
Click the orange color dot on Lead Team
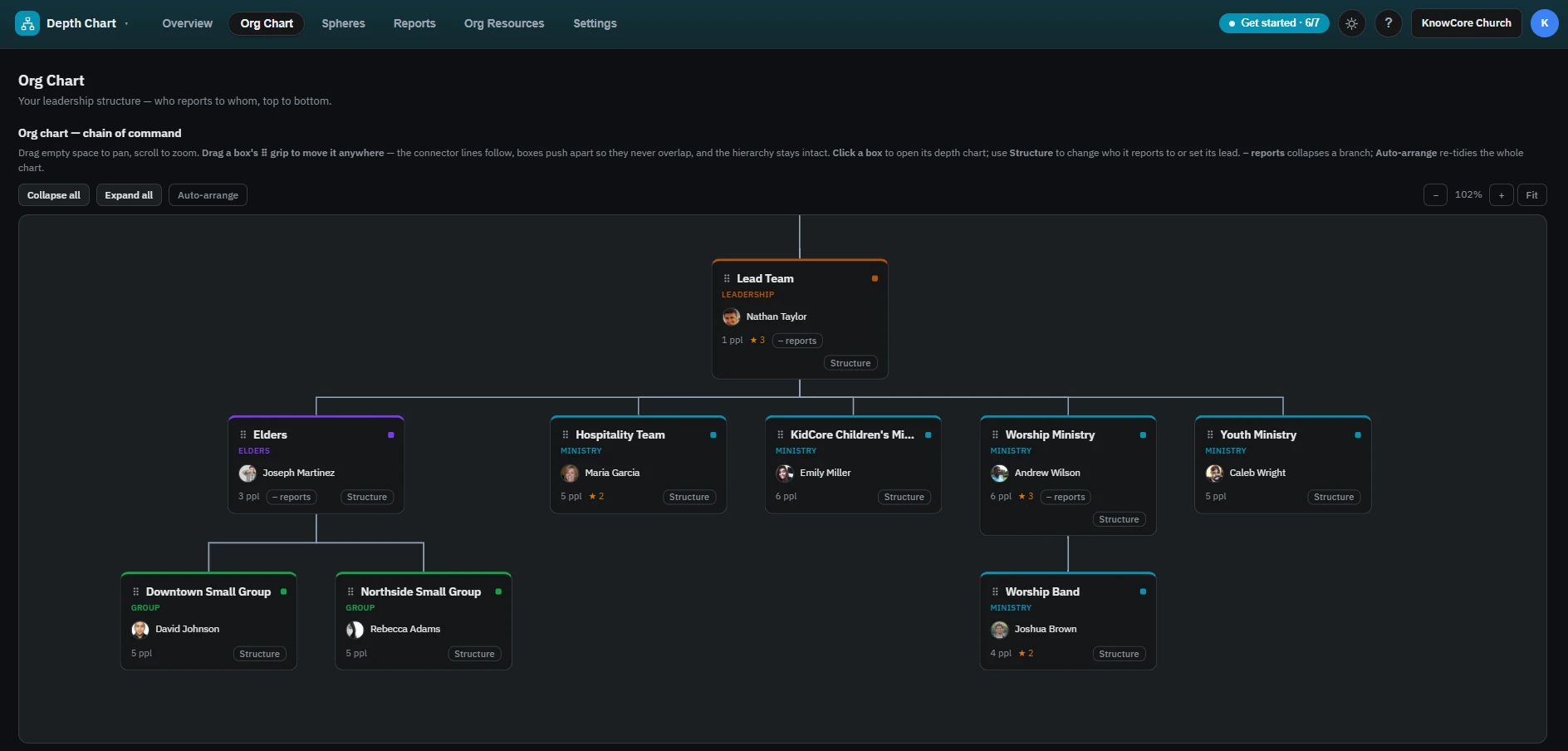point(875,278)
